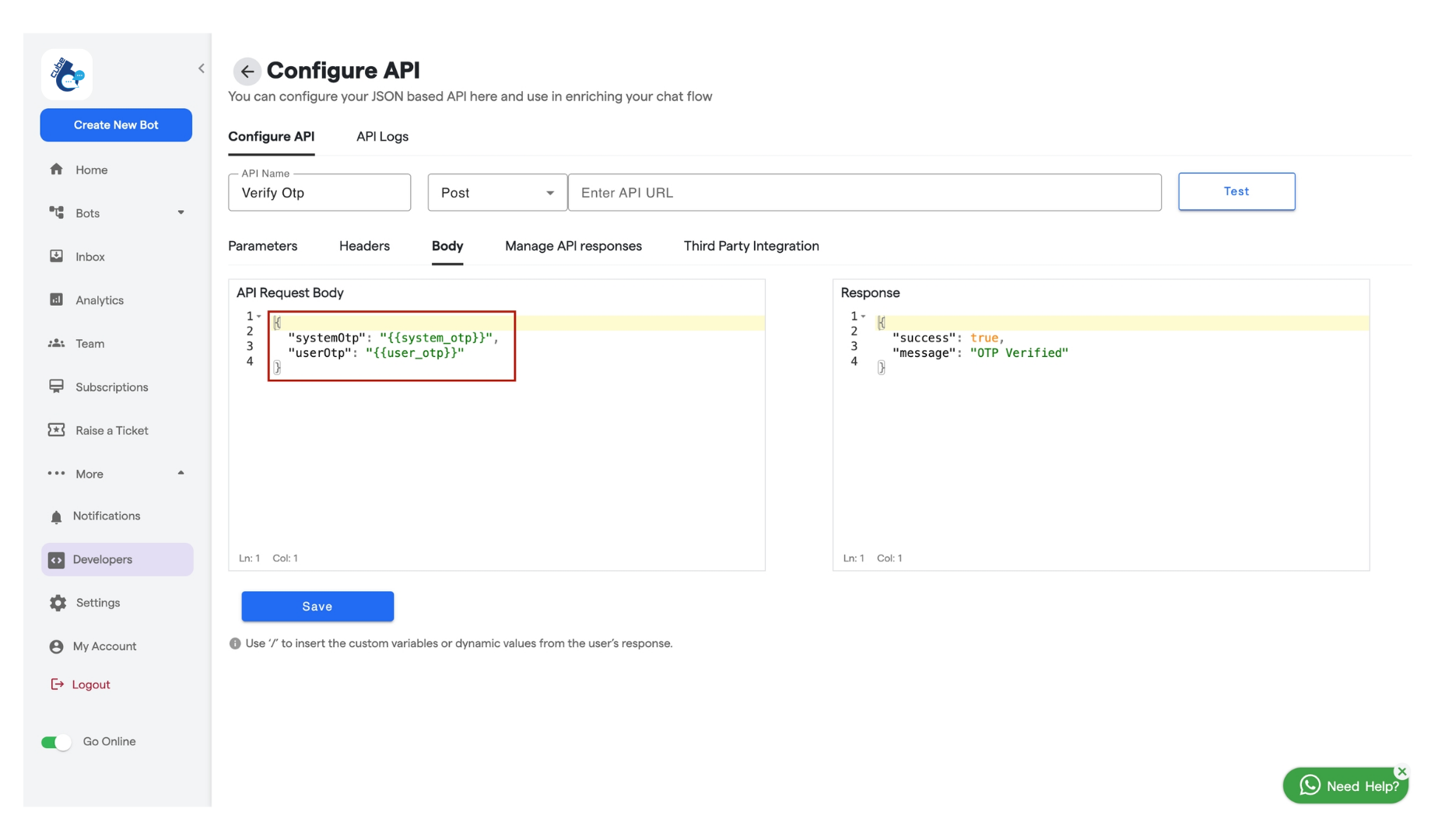This screenshot has width=1452, height=840.
Task: Open the Post method dropdown
Action: point(496,192)
